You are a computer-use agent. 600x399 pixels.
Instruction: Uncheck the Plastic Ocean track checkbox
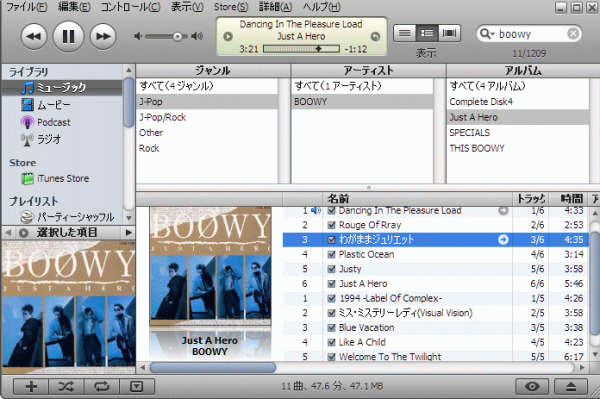click(x=332, y=254)
